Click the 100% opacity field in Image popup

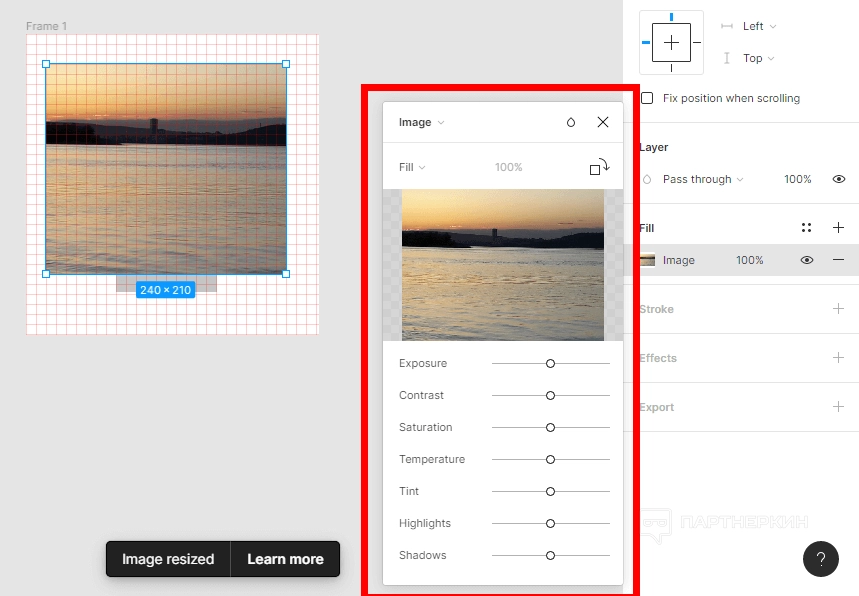pos(508,167)
